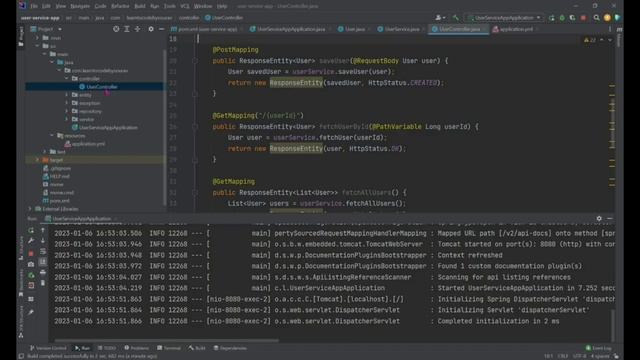
Task: Switch to application.yml editor tab
Action: coord(516,29)
